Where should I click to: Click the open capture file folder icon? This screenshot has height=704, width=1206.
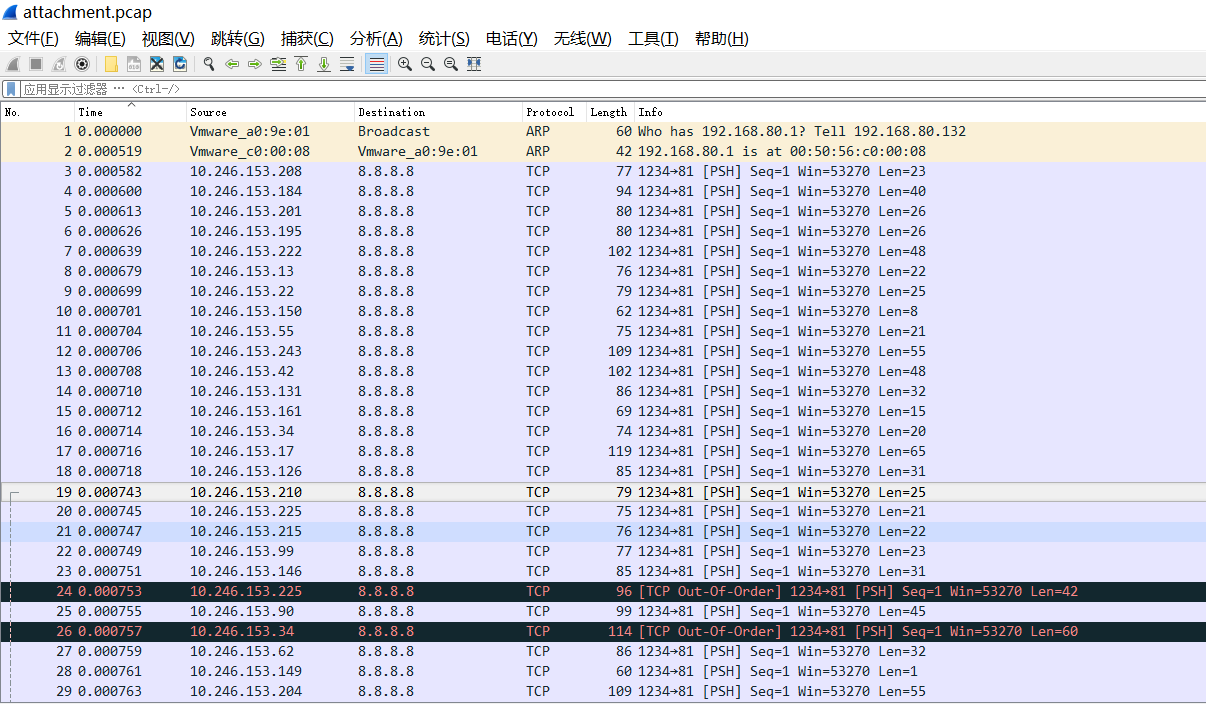111,64
